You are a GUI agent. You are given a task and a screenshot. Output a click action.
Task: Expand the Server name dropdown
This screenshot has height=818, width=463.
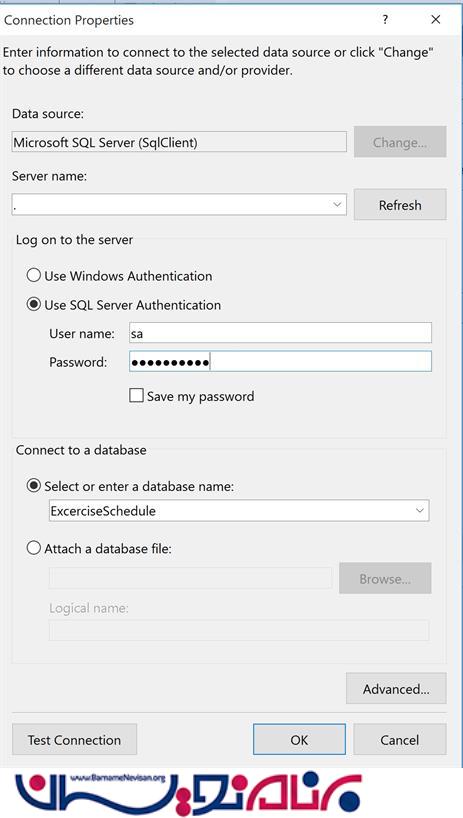point(337,204)
